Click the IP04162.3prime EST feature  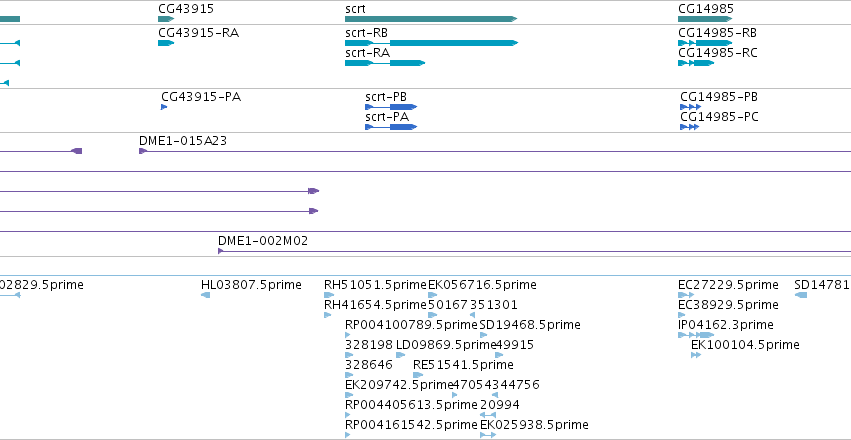pos(696,335)
